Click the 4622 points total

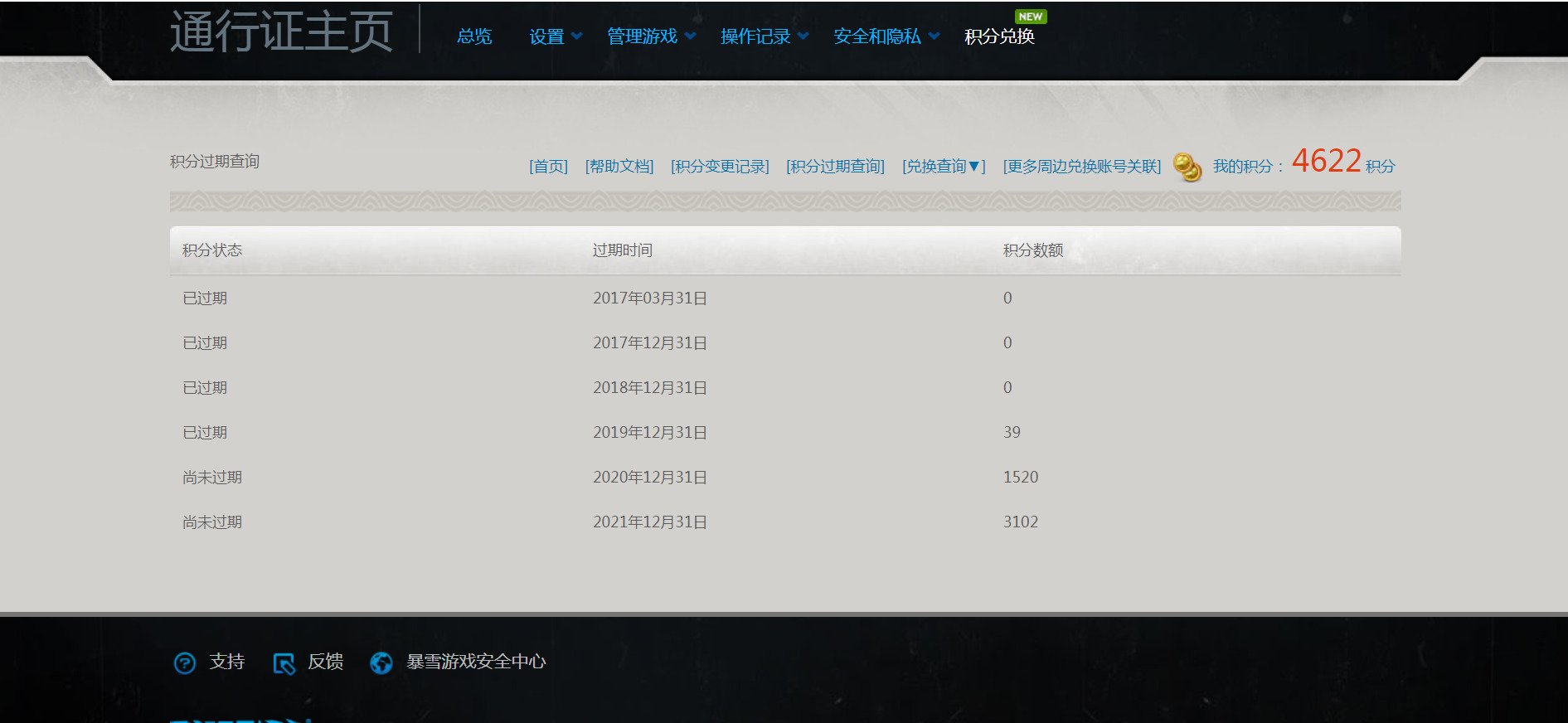pos(1326,161)
